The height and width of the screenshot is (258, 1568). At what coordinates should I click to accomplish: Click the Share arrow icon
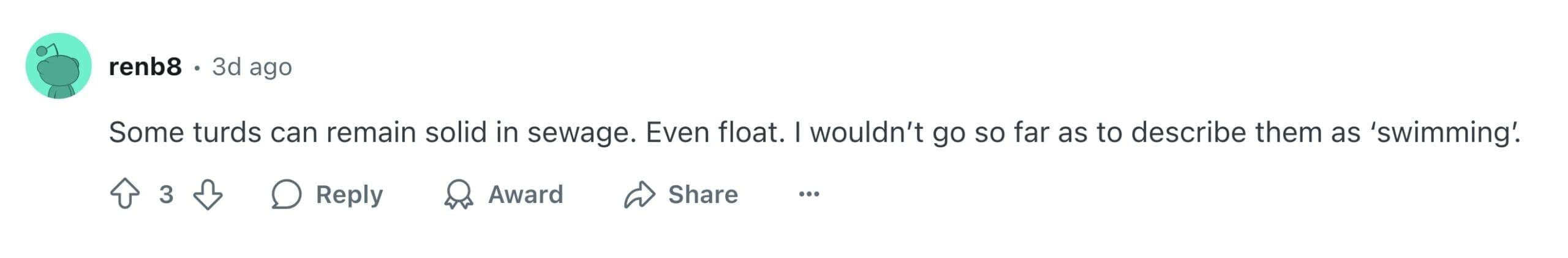coord(639,194)
